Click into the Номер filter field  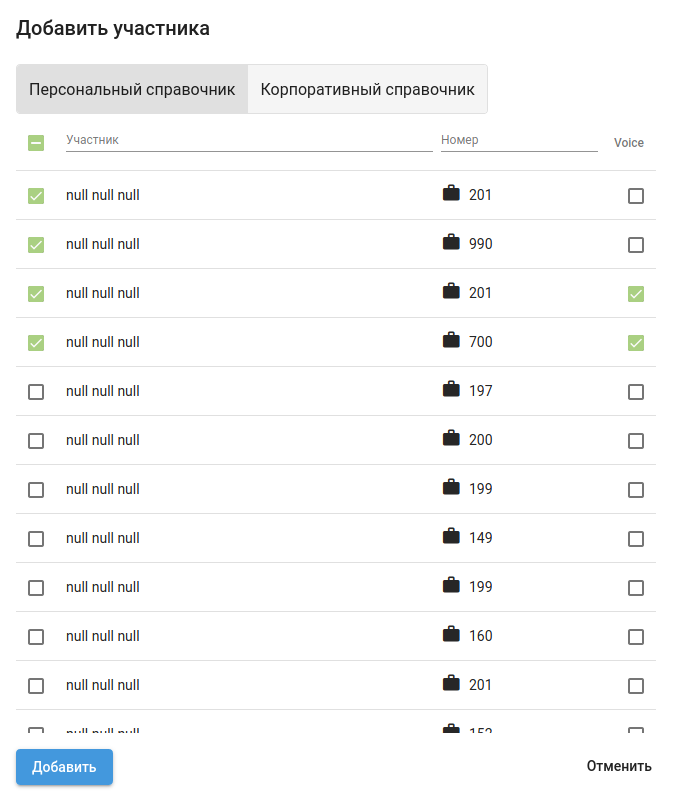pyautogui.click(x=519, y=141)
